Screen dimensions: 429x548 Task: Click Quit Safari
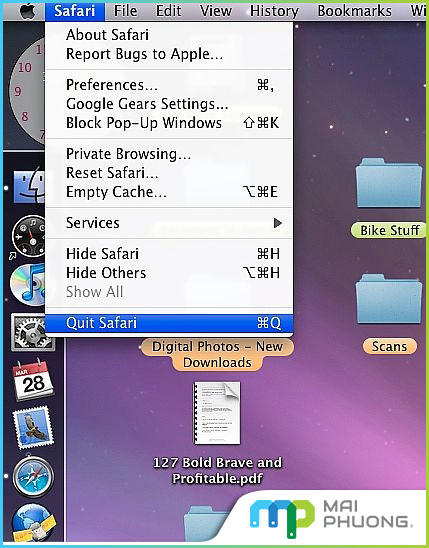(169, 323)
